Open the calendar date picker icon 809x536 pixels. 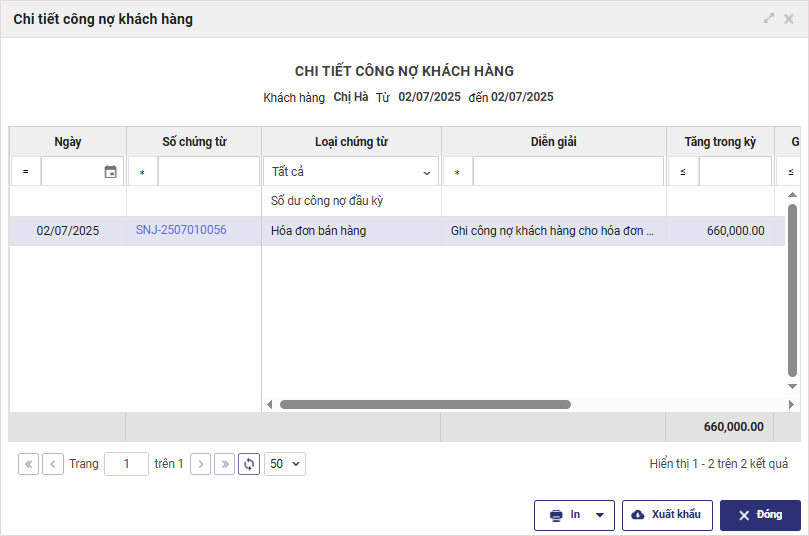[x=111, y=172]
